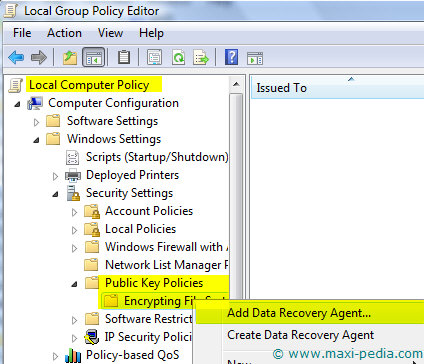Click the Network List Manager folder icon
Image resolution: width=424 pixels, height=364 pixels.
(91, 265)
